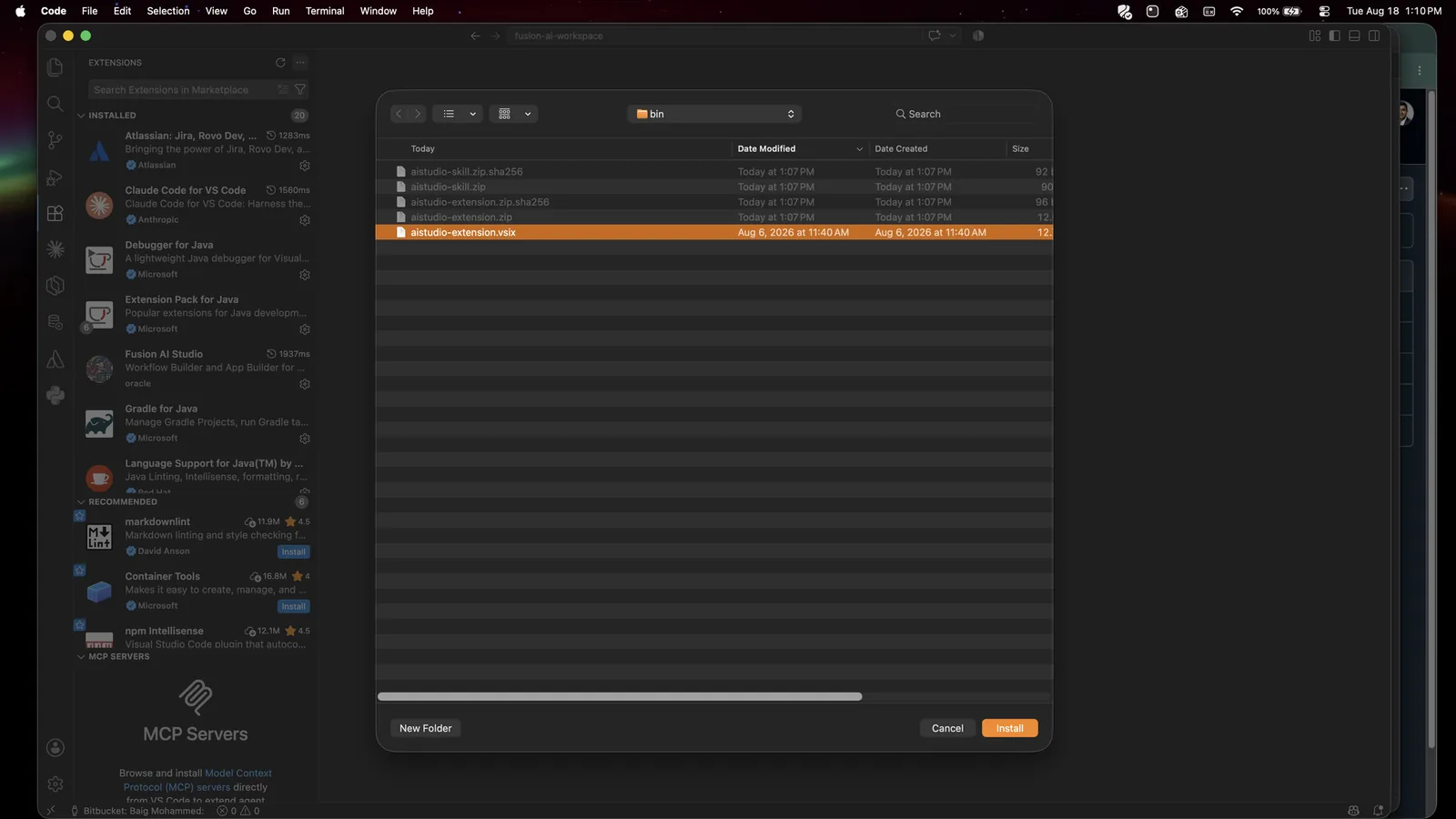Open Extensions views and more actions menu

pyautogui.click(x=300, y=63)
